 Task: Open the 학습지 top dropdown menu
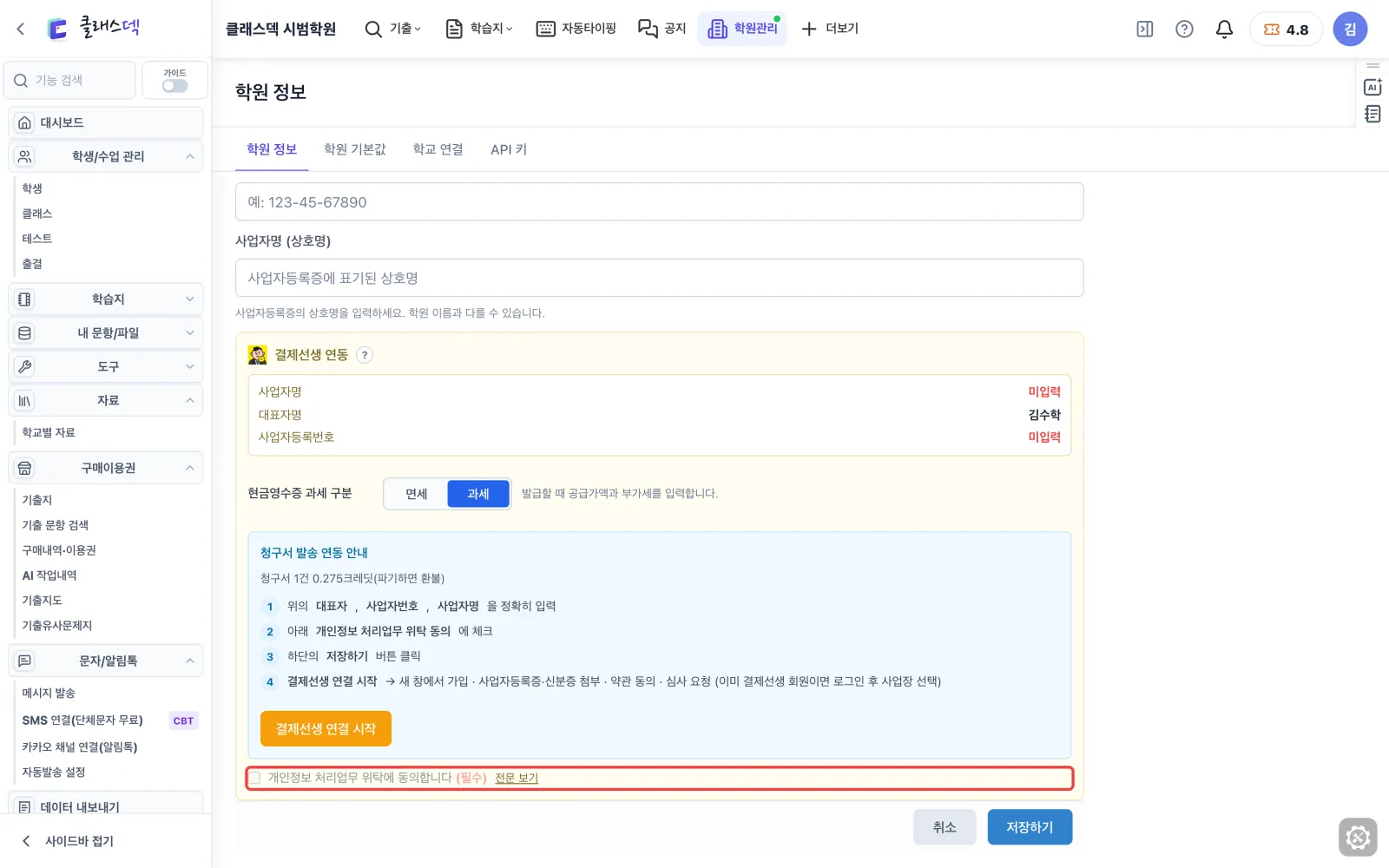tap(479, 29)
